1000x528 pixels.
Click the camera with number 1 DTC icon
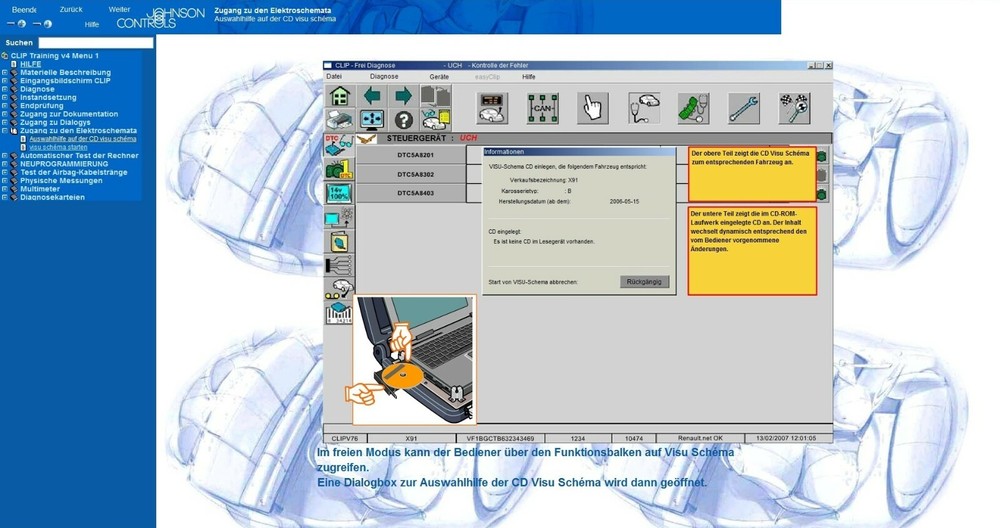click(x=339, y=170)
